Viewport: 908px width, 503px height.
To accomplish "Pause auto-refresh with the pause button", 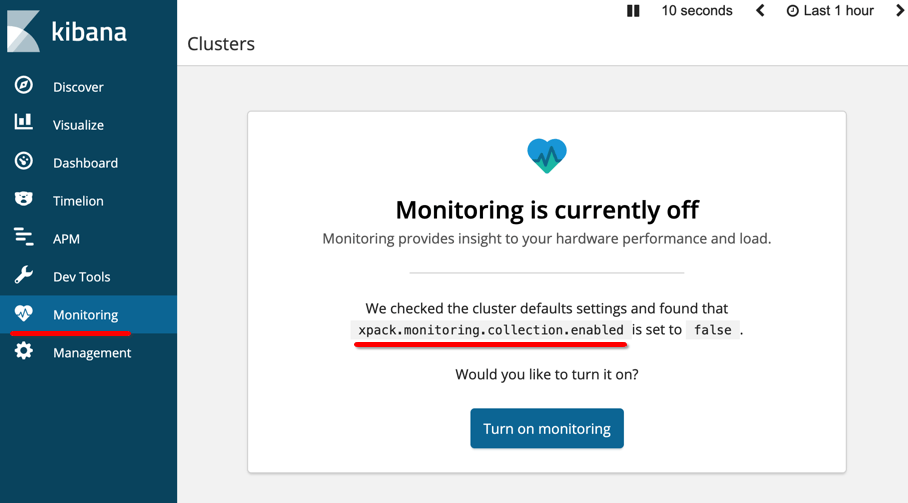I will click(x=633, y=11).
